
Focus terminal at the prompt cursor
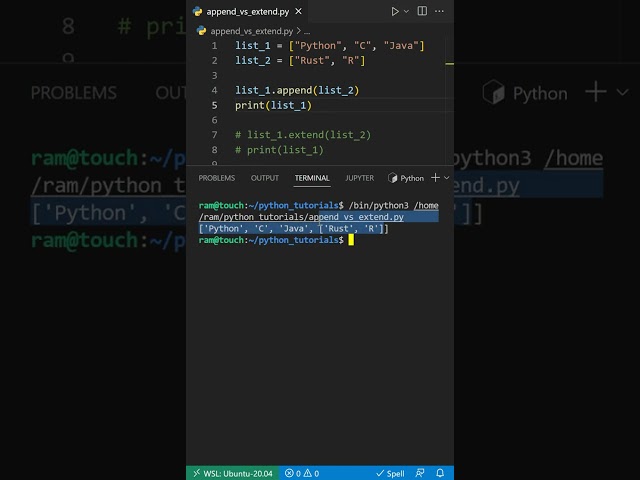tap(351, 240)
